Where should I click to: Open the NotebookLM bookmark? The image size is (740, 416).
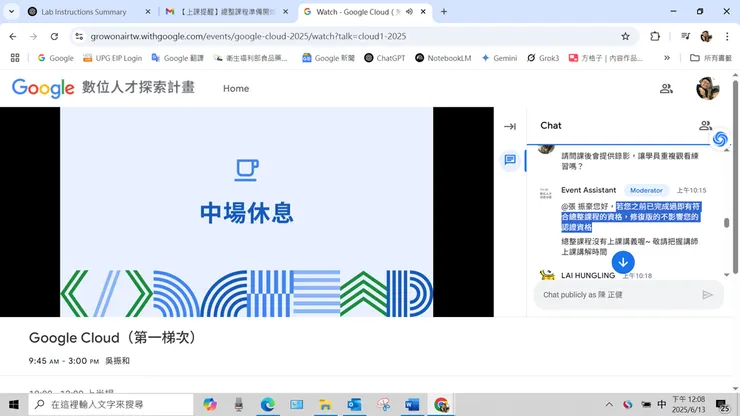(443, 58)
